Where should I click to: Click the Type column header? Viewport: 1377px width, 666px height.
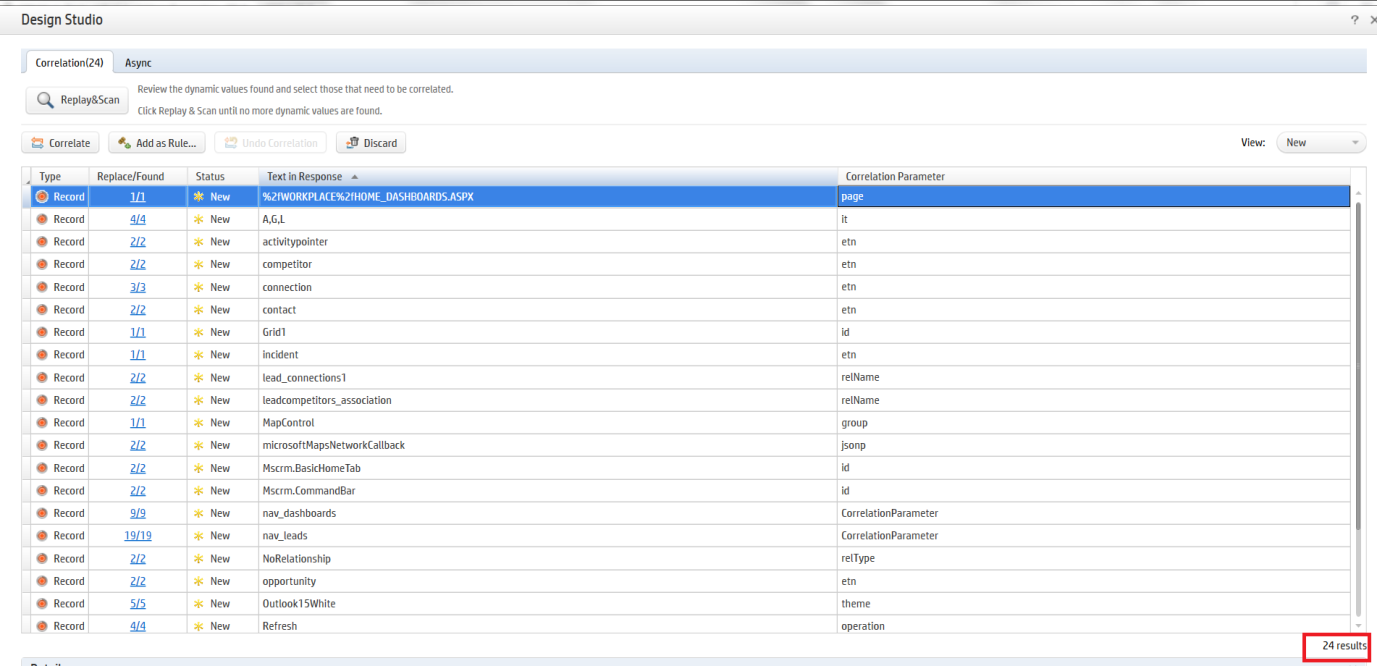point(59,176)
